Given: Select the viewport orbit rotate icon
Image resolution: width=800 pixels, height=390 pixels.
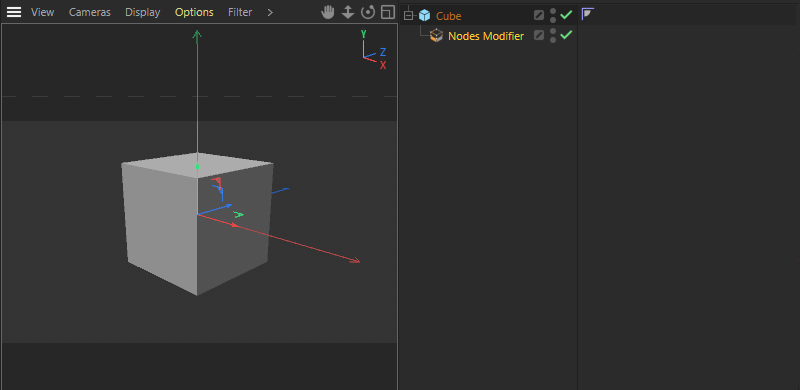Looking at the screenshot, I should [x=368, y=12].
